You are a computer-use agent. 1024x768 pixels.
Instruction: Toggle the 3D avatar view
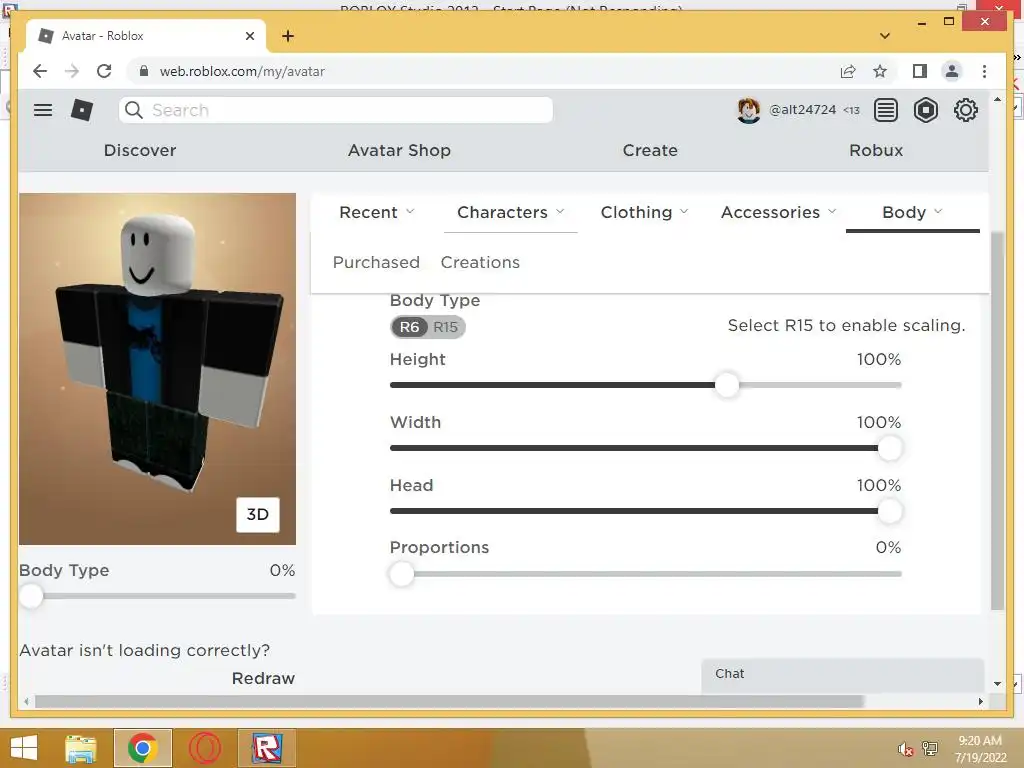257,515
